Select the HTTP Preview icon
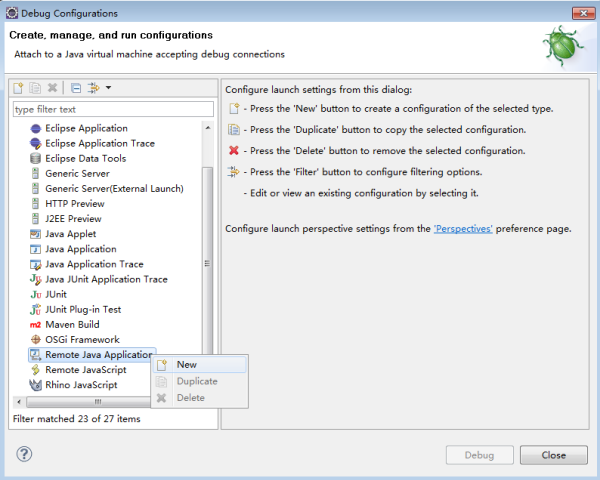The width and height of the screenshot is (600, 480). pyautogui.click(x=35, y=204)
